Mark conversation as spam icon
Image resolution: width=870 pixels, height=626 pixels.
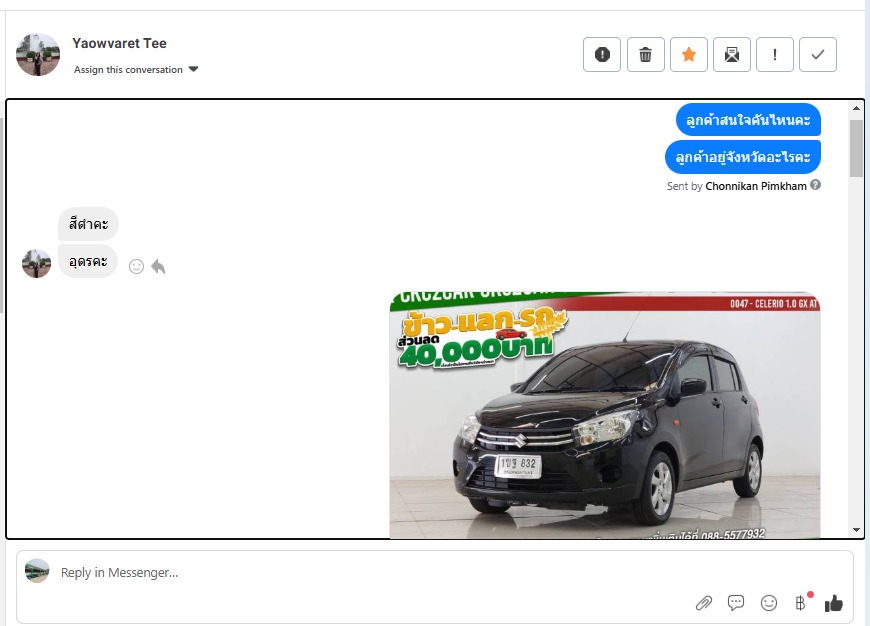point(602,54)
